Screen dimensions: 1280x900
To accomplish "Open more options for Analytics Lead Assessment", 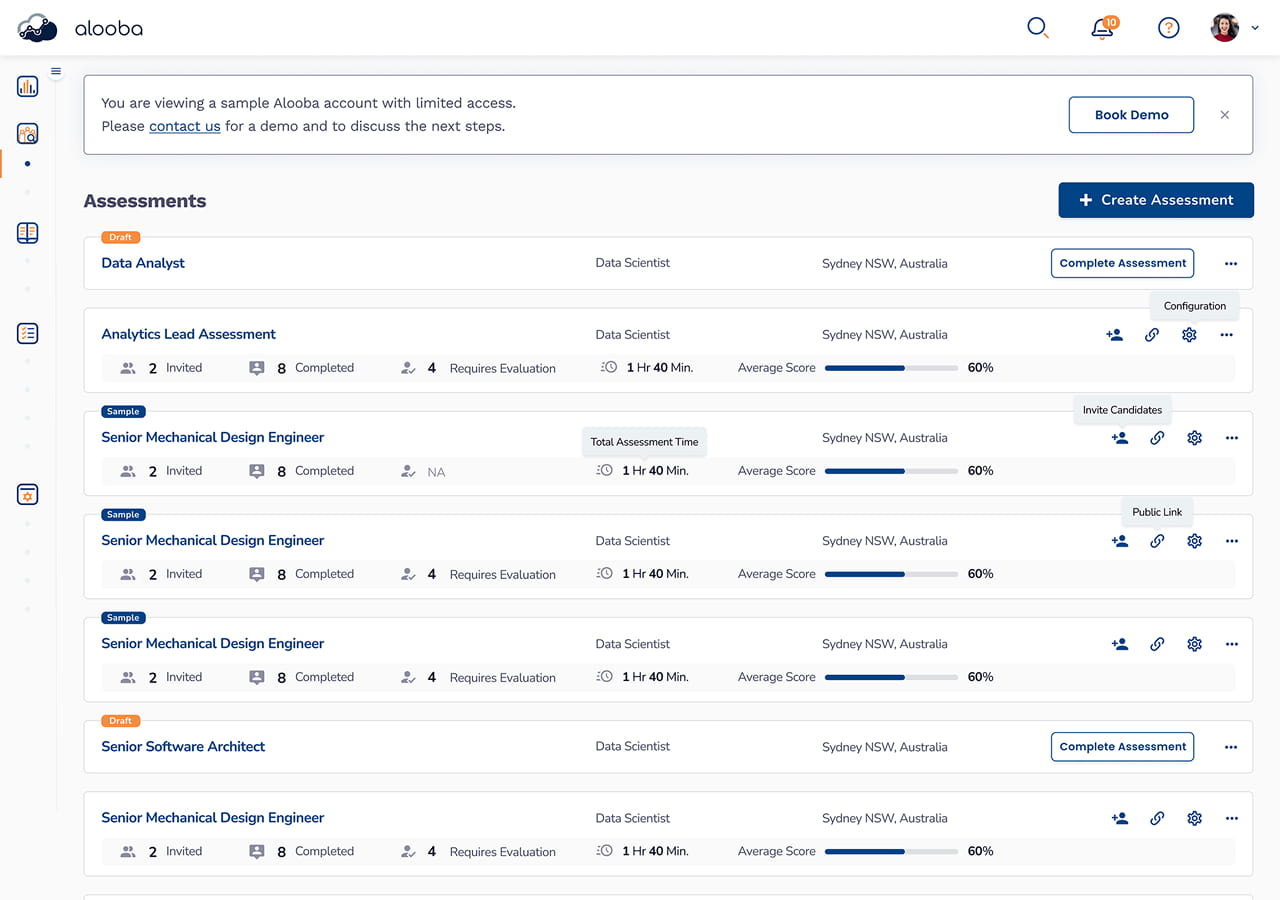I will [x=1226, y=335].
